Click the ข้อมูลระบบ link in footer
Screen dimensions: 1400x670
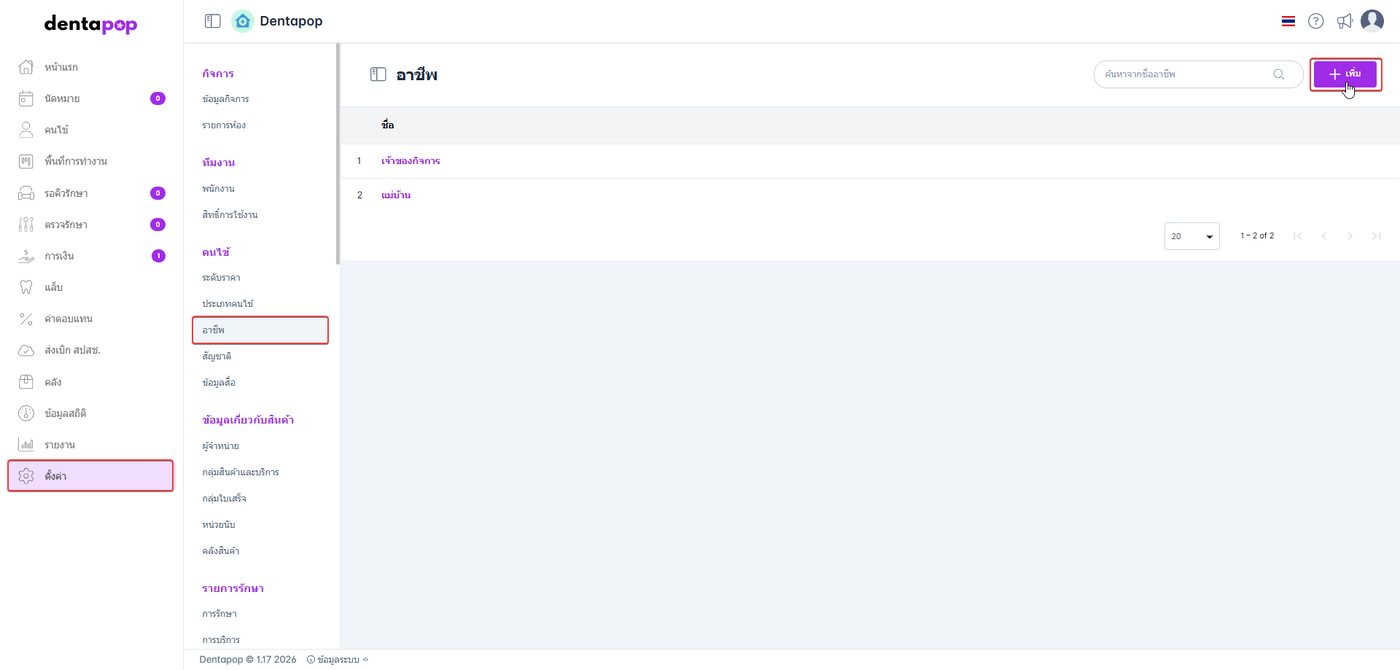[337, 660]
